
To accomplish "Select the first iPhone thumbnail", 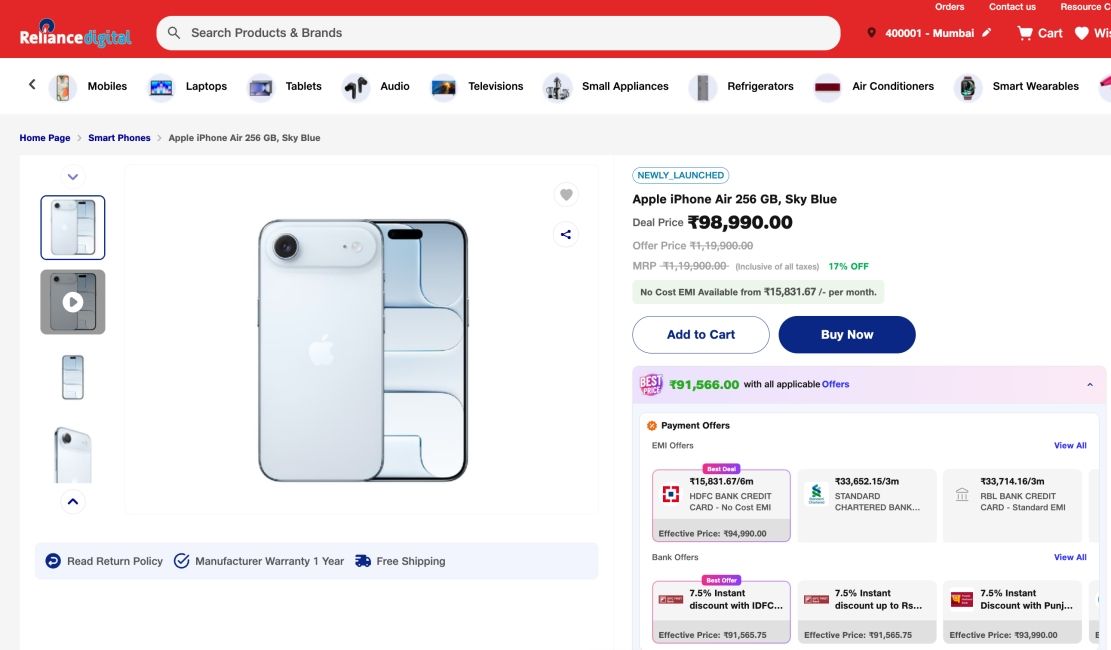I will click(73, 228).
